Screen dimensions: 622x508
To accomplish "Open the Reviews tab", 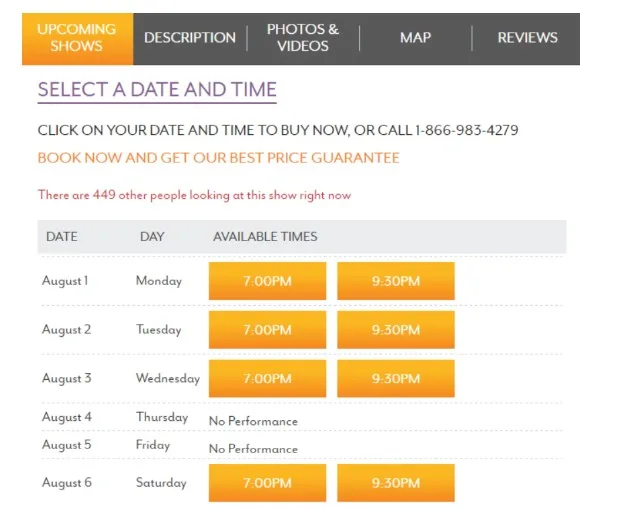I will coord(527,38).
